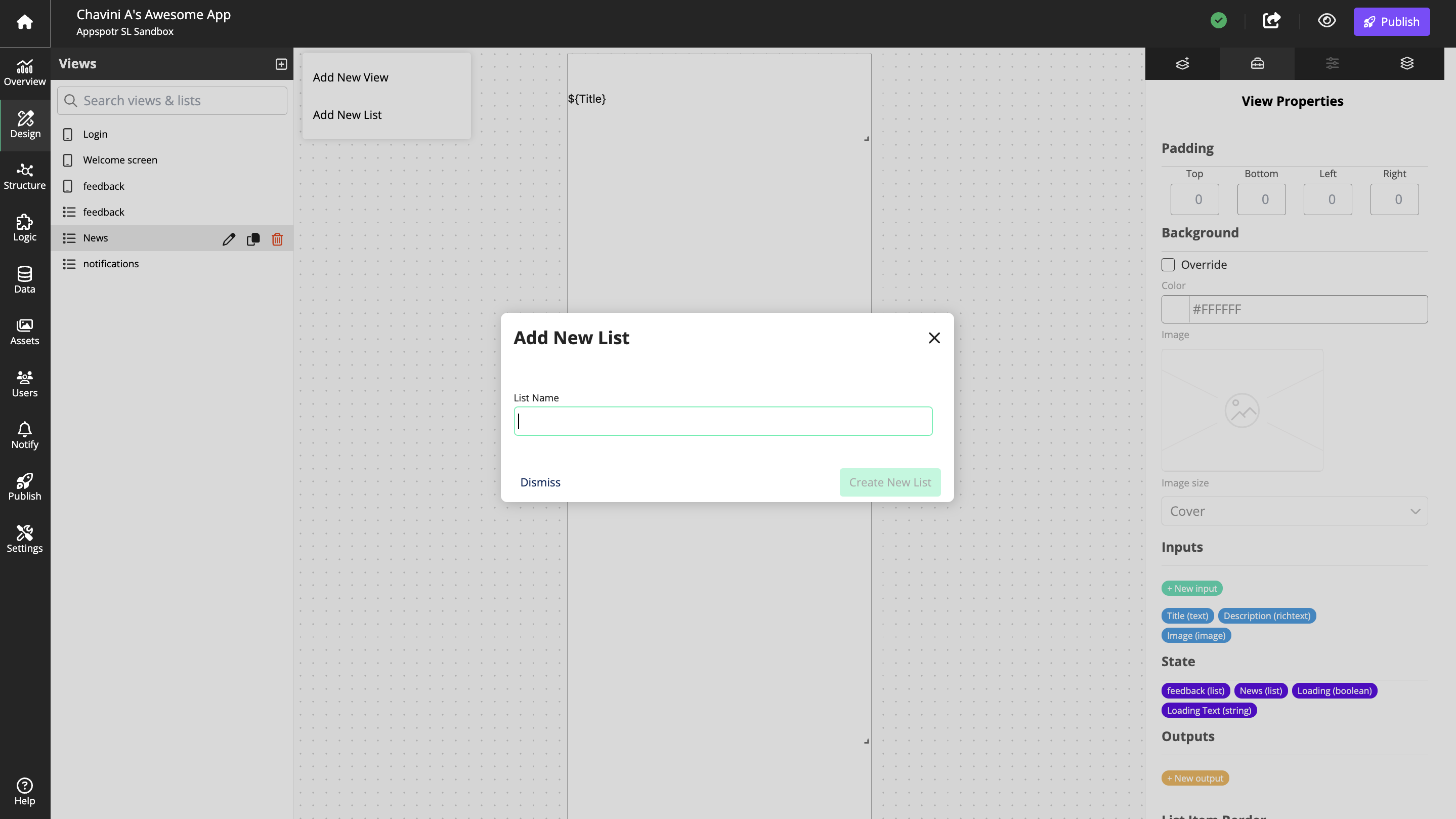This screenshot has width=1456, height=819.
Task: Click the ${Title} text on canvas
Action: click(x=587, y=99)
